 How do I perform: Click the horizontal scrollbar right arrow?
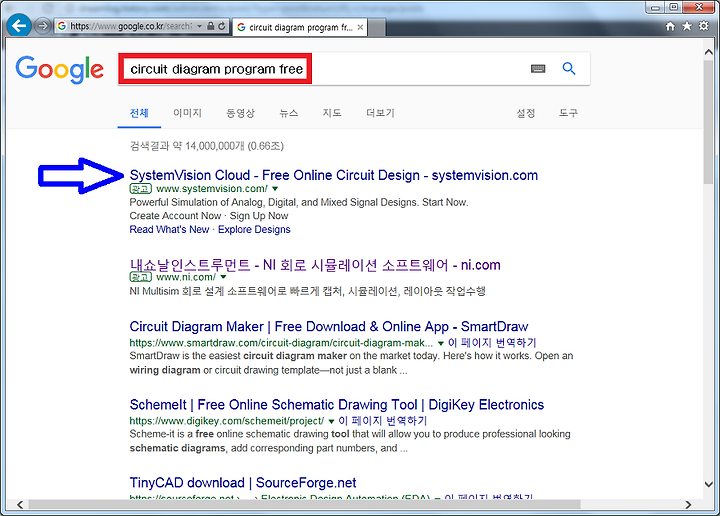click(x=688, y=505)
